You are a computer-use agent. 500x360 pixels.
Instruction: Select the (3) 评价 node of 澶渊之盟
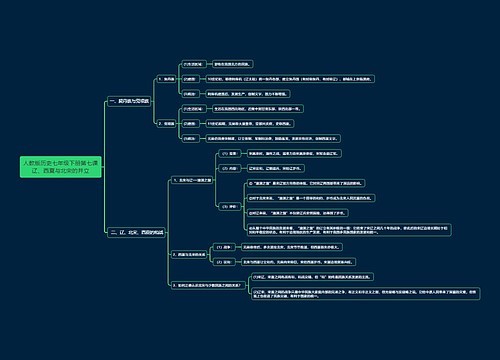pos(229,207)
